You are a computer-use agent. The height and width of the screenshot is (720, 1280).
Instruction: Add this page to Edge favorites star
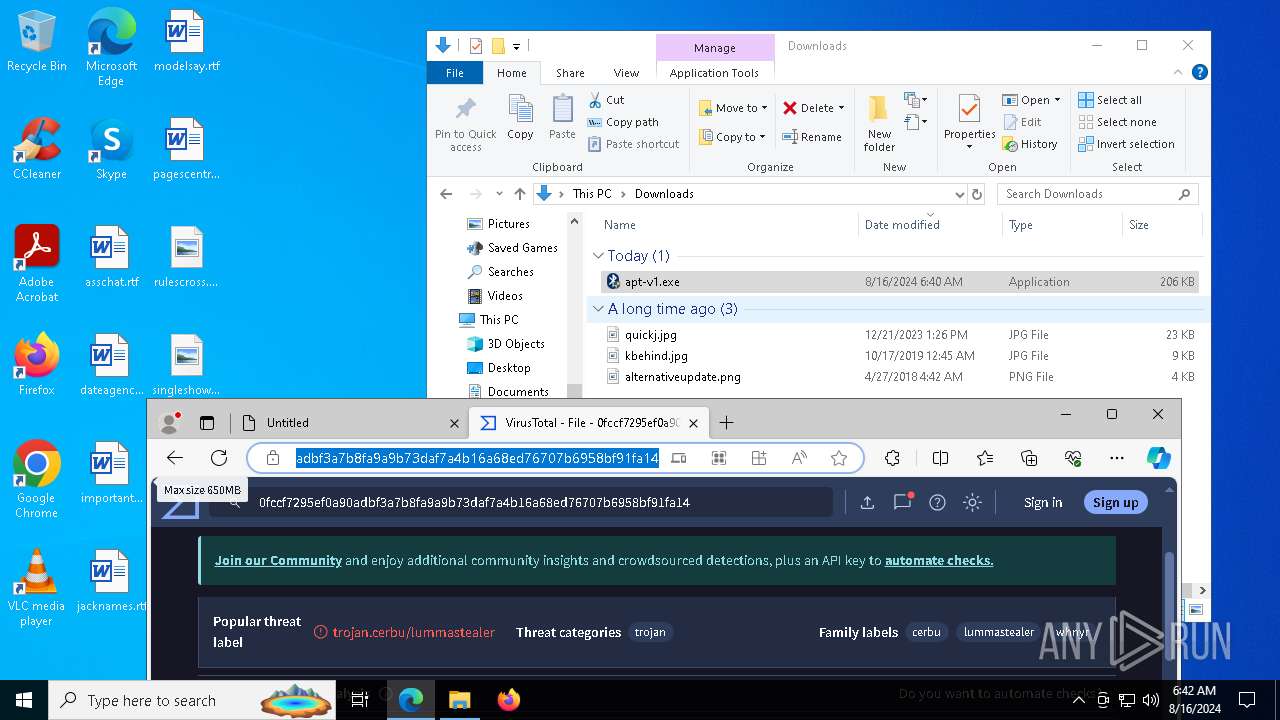coord(839,458)
